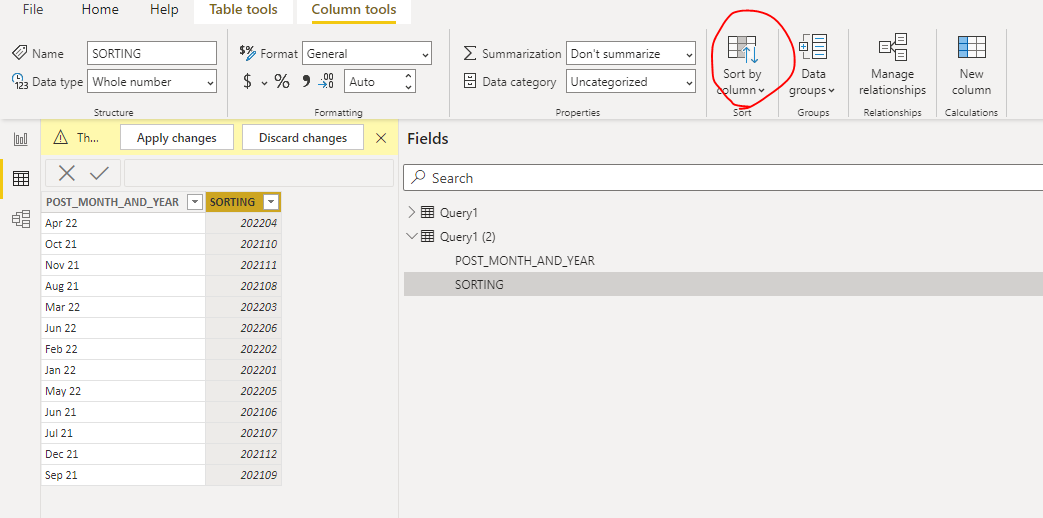
Task: Click Discard changes button
Action: [x=303, y=138]
